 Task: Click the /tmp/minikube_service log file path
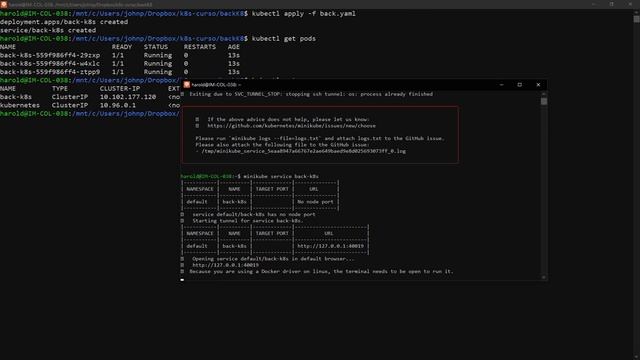point(304,151)
